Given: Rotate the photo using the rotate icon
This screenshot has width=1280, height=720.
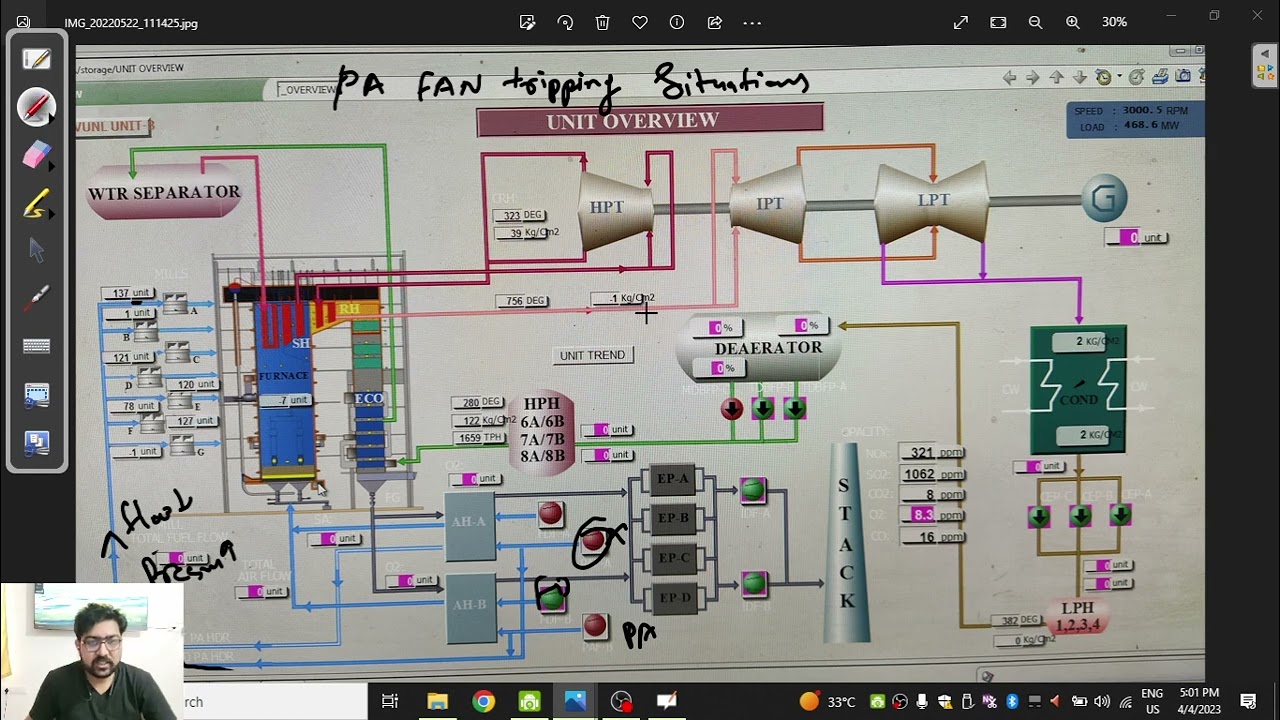Looking at the screenshot, I should pos(565,22).
